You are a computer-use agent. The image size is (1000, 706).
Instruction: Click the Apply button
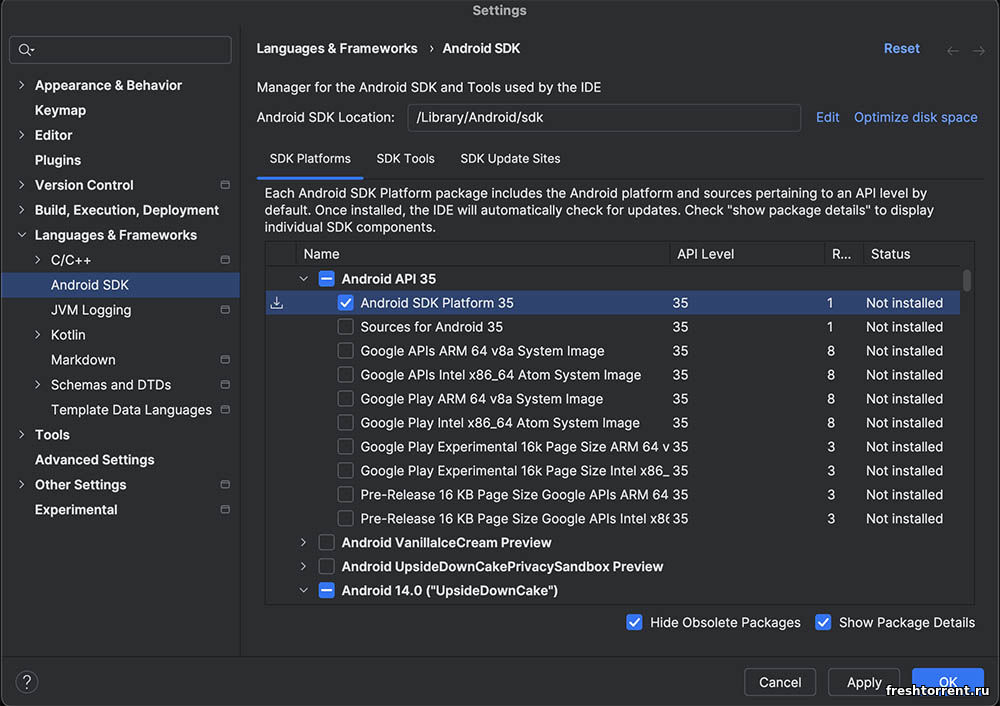864,682
